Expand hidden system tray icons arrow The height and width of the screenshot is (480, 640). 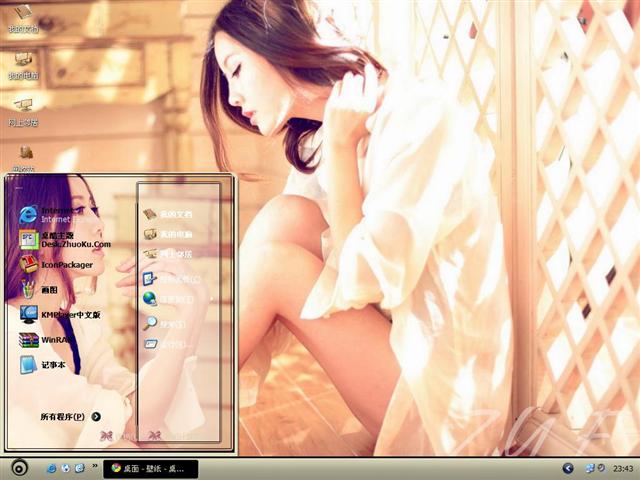click(568, 468)
